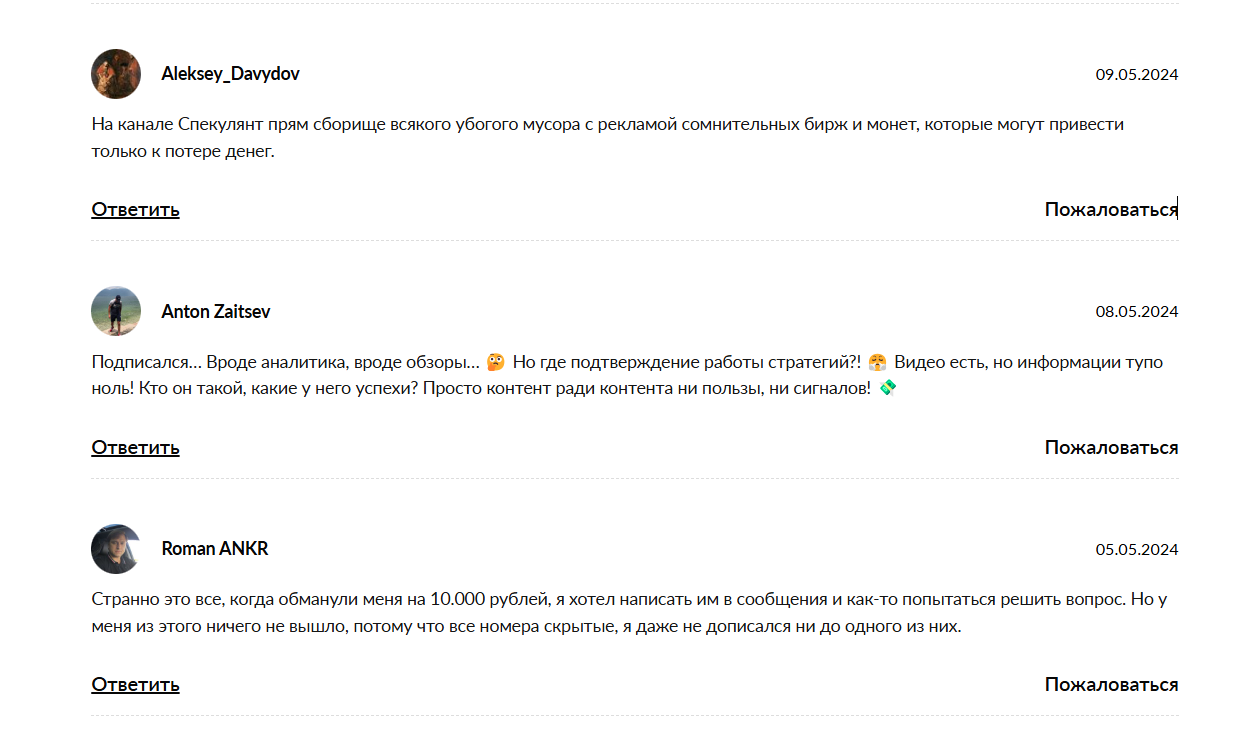Click the angry steaming face emoji
The image size is (1246, 733).
(877, 362)
